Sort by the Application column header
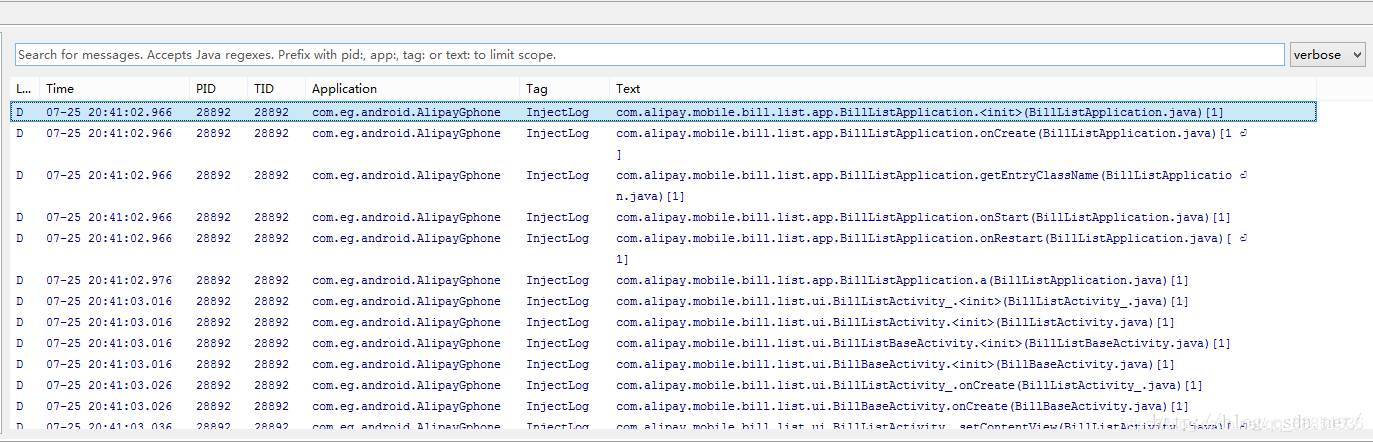The image size is (1373, 442). pyautogui.click(x=413, y=89)
